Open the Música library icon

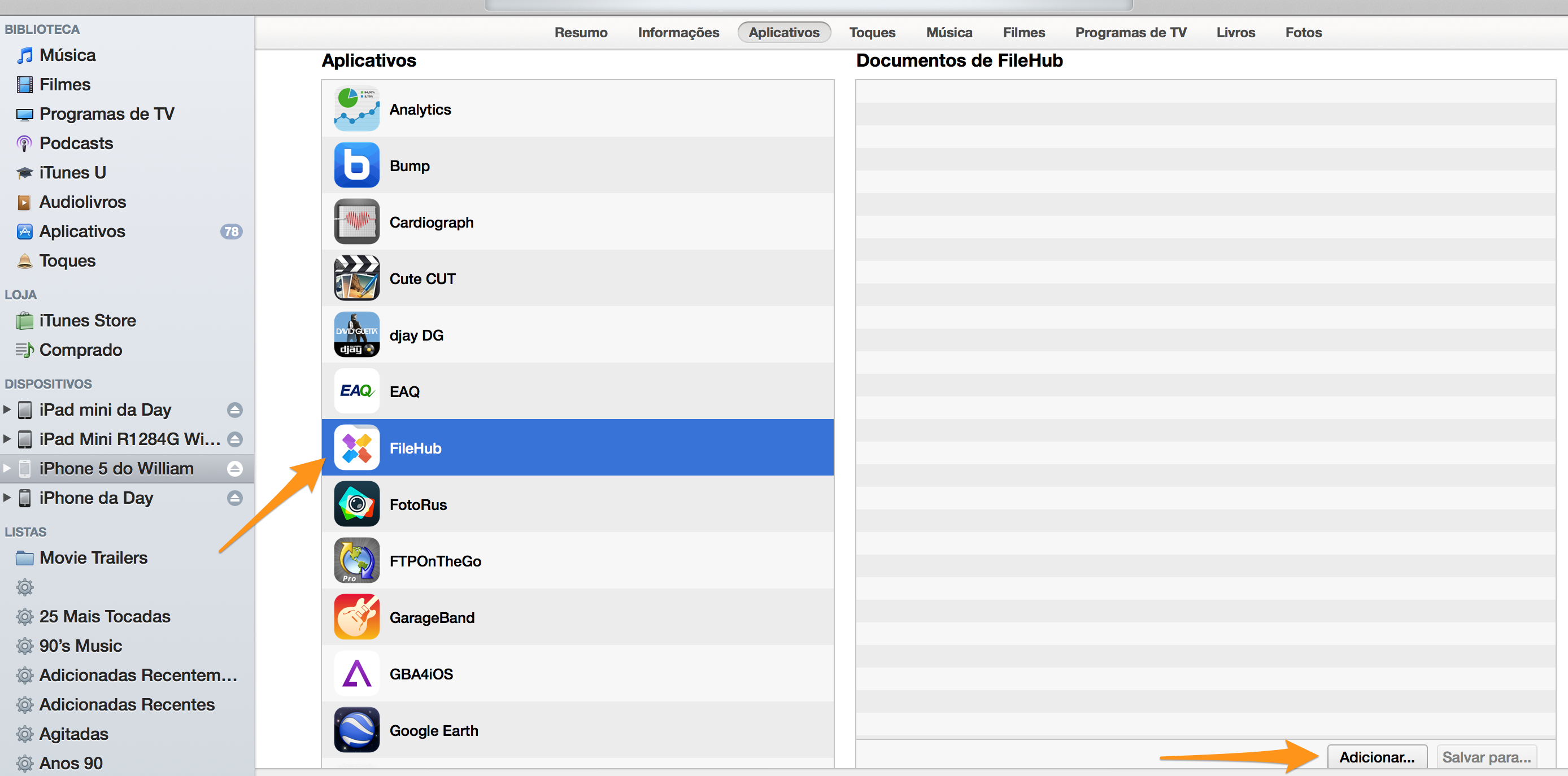click(24, 55)
